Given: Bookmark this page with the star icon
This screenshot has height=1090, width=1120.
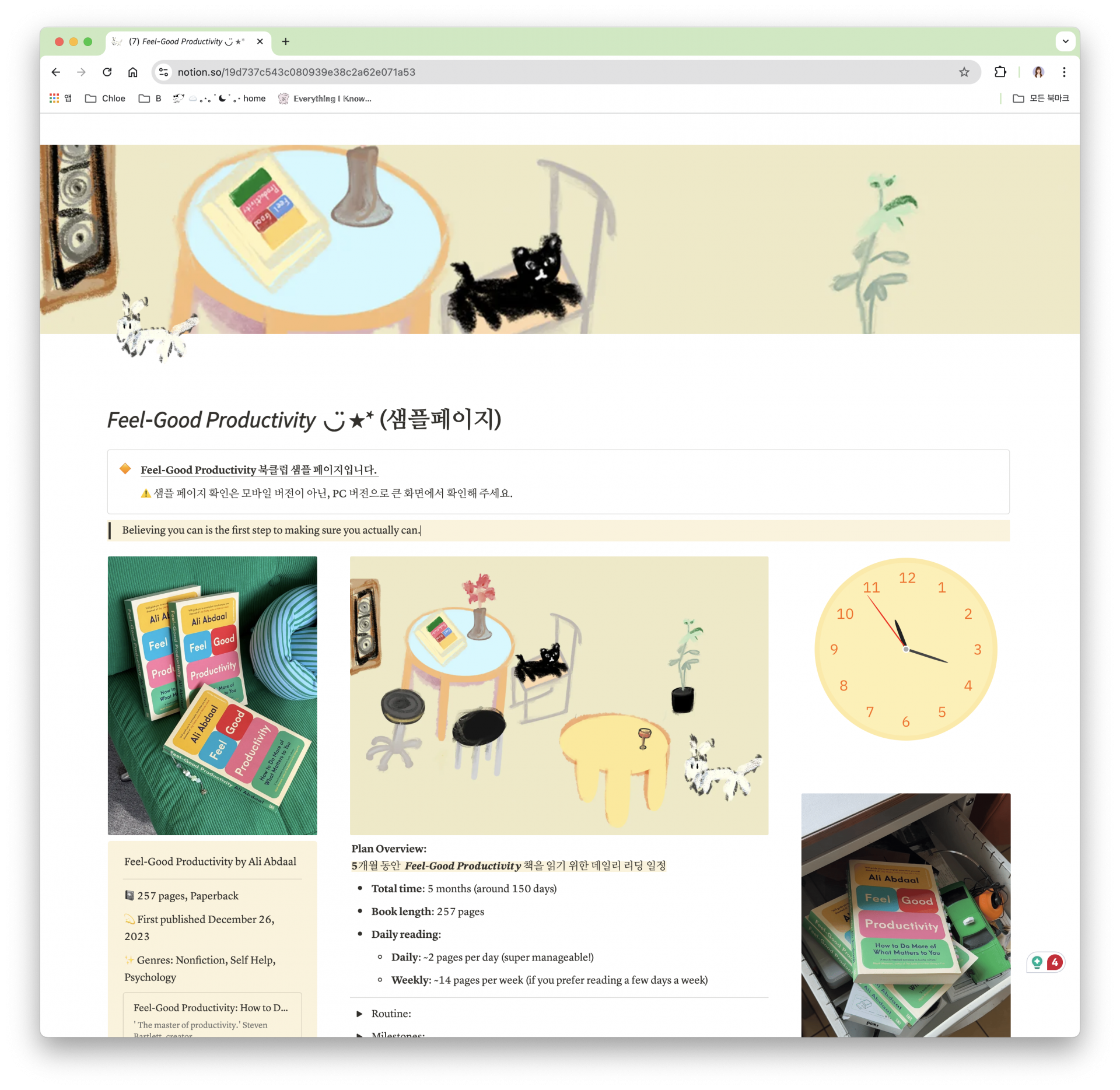Looking at the screenshot, I should (964, 72).
